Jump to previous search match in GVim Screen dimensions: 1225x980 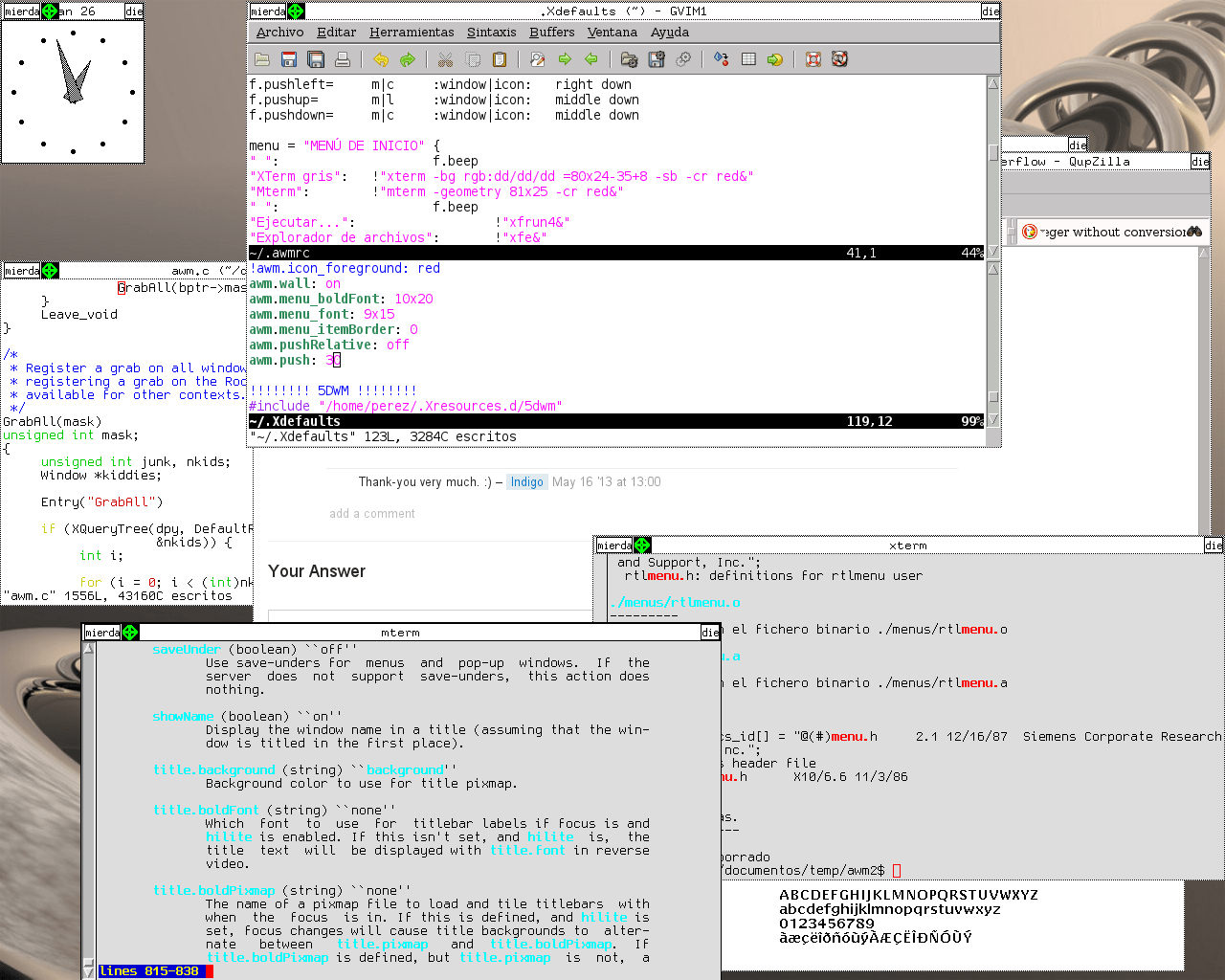(x=591, y=59)
